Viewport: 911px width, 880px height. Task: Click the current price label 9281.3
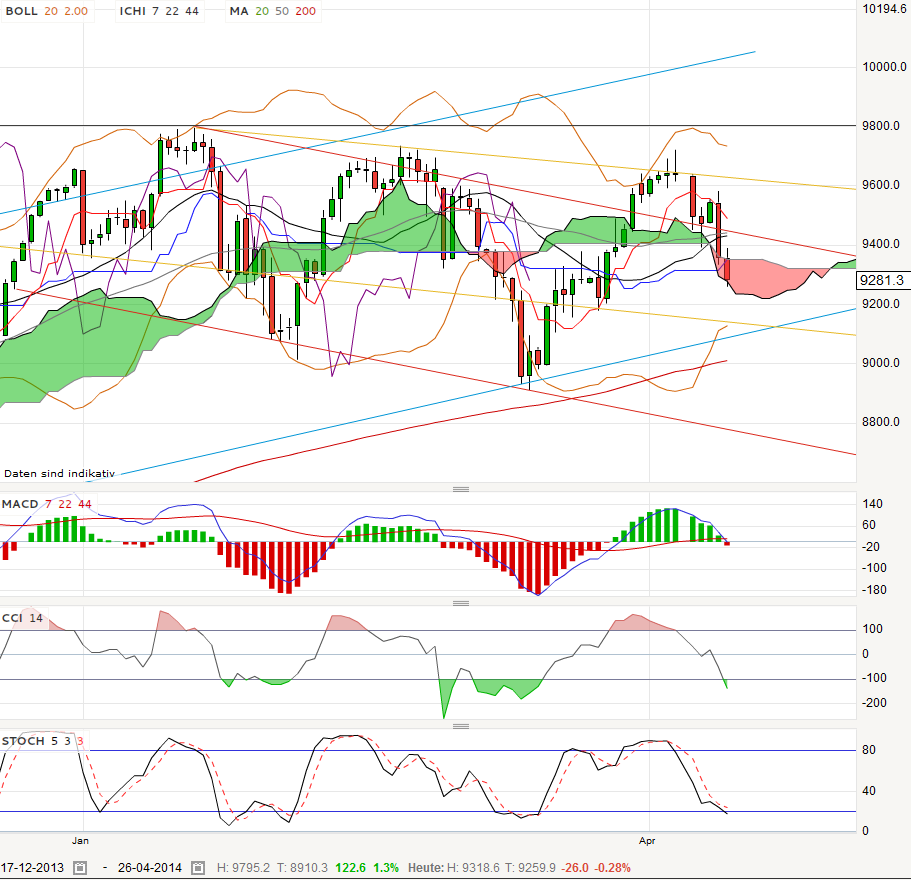click(x=882, y=281)
